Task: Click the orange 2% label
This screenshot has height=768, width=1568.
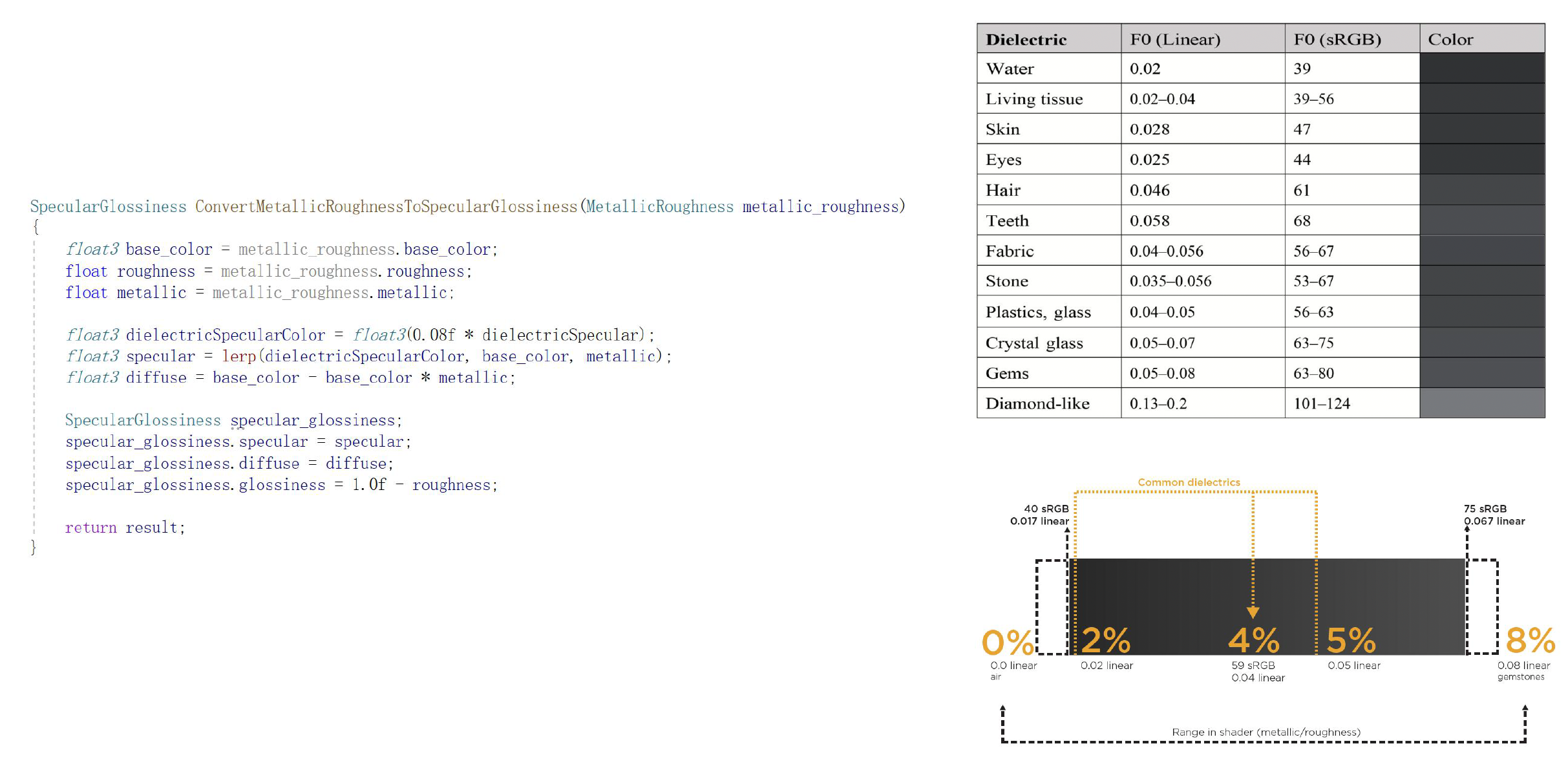Action: tap(1105, 641)
